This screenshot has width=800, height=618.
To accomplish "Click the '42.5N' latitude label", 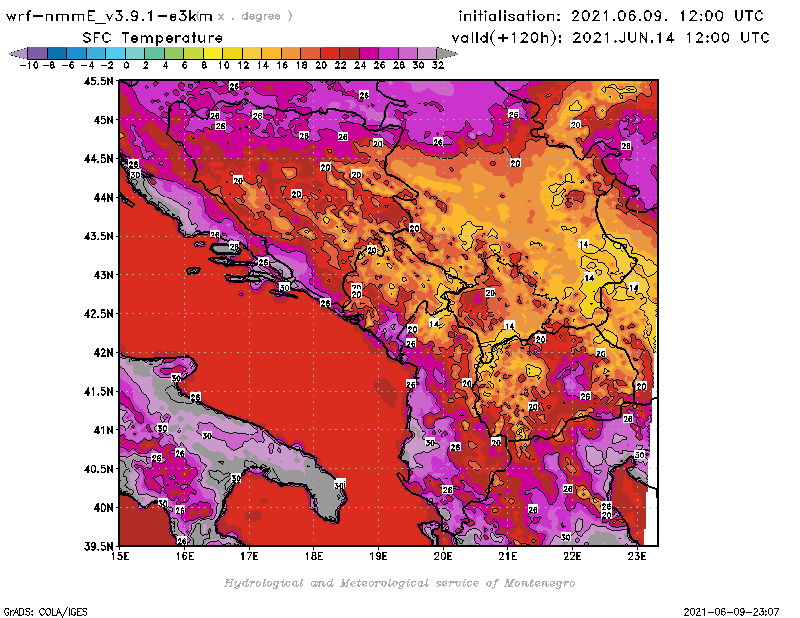I will point(98,313).
